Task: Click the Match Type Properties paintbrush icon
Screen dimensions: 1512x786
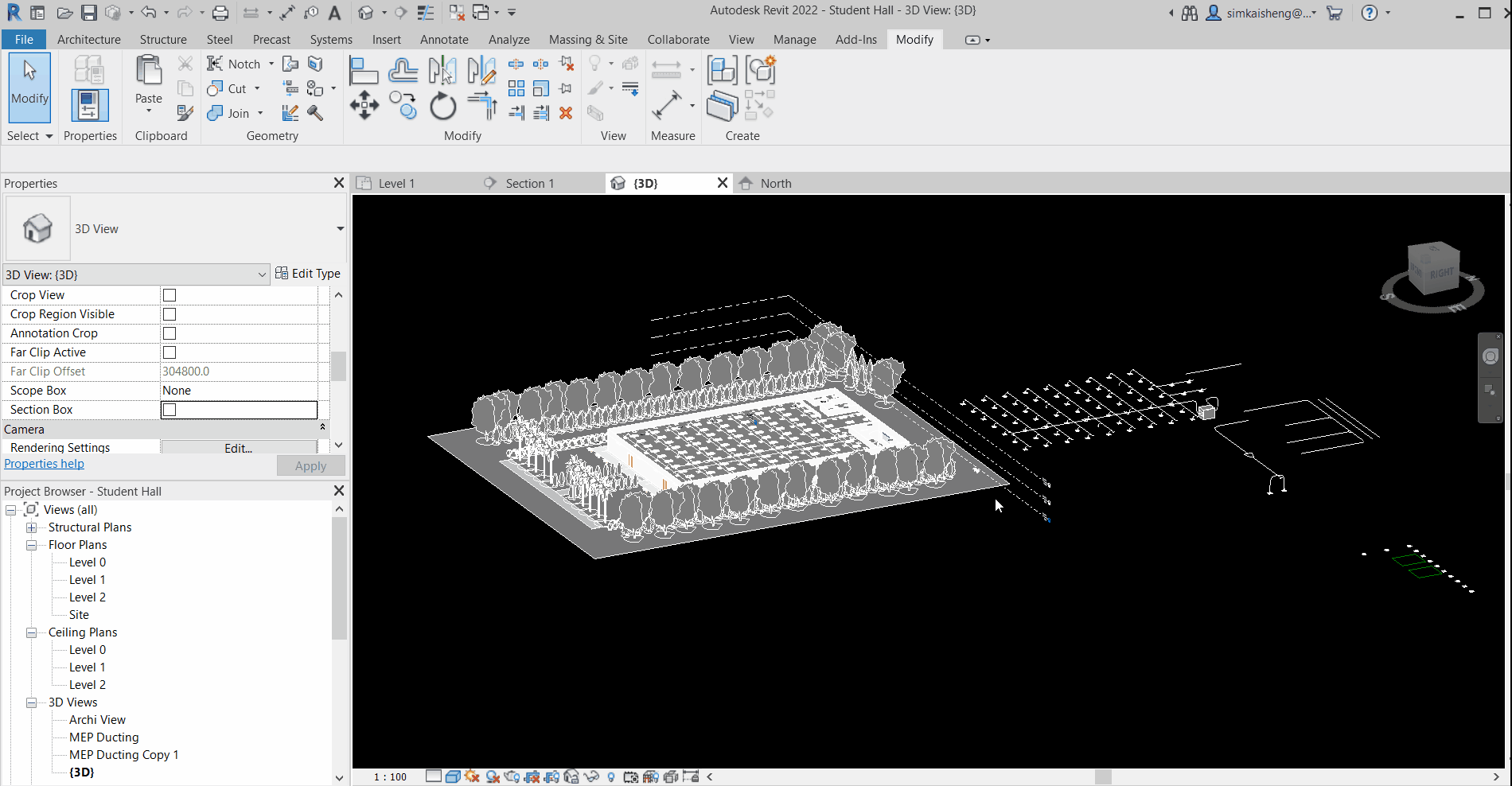Action: [x=185, y=113]
